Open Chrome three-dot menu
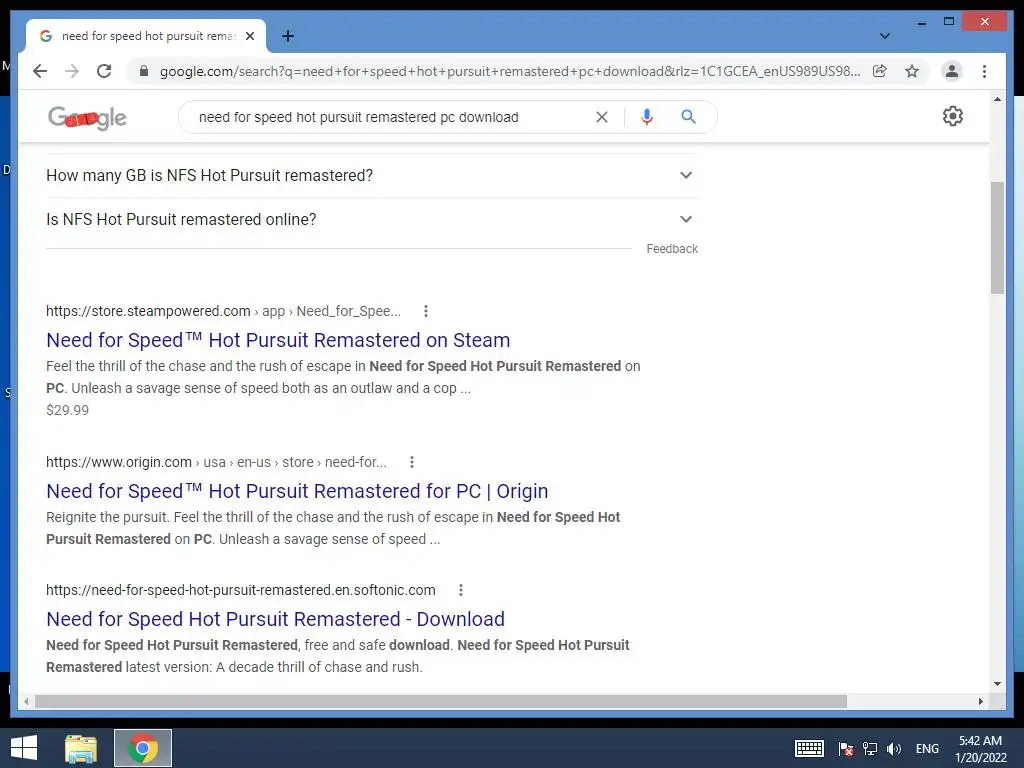Viewport: 1024px width, 768px height. [x=984, y=71]
